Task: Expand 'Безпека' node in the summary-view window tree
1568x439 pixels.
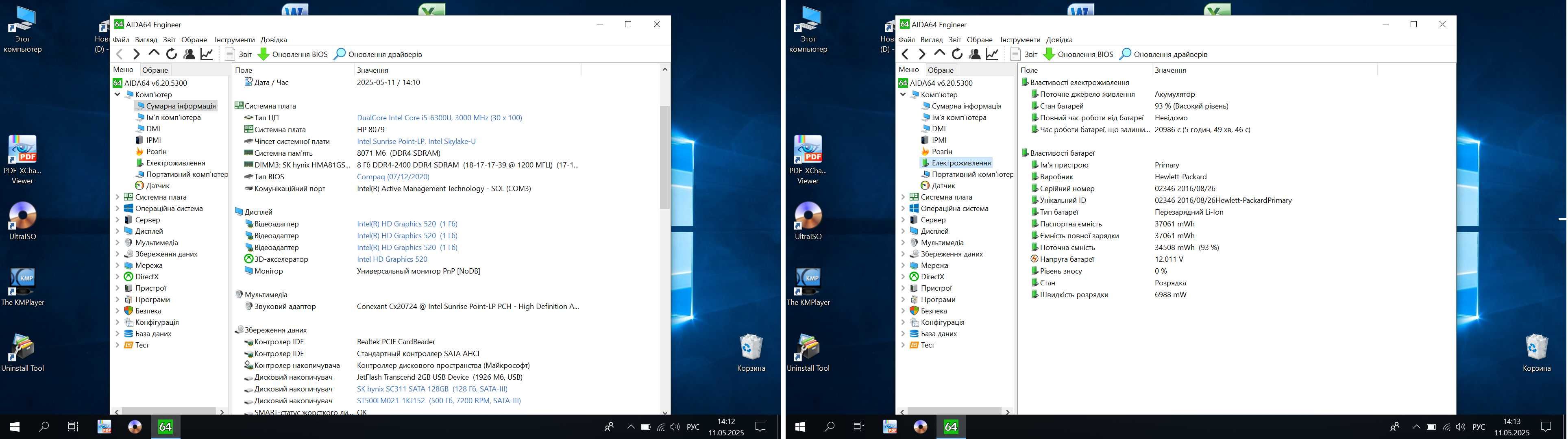Action: click(118, 311)
